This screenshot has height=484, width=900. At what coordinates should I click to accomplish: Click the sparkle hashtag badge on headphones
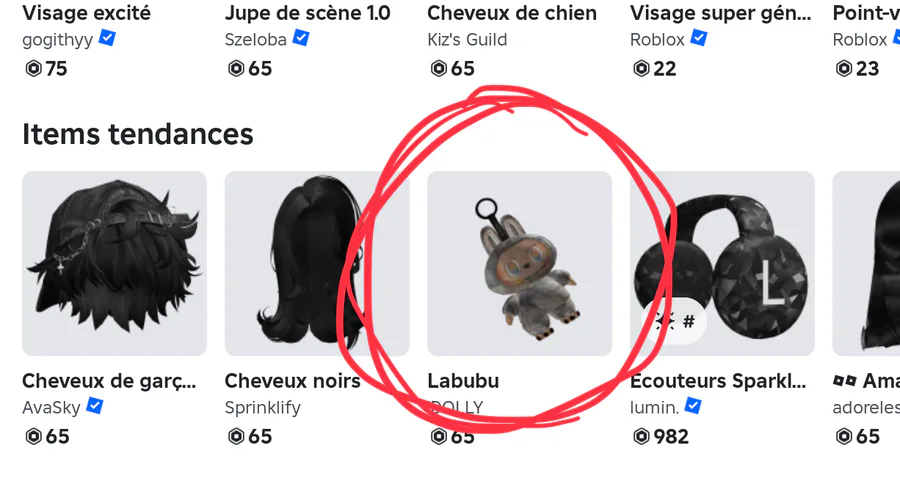click(x=675, y=322)
